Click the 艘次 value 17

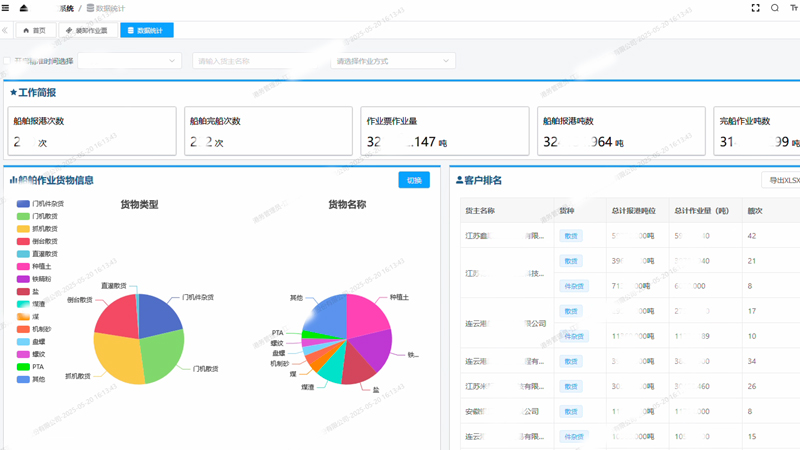point(752,311)
